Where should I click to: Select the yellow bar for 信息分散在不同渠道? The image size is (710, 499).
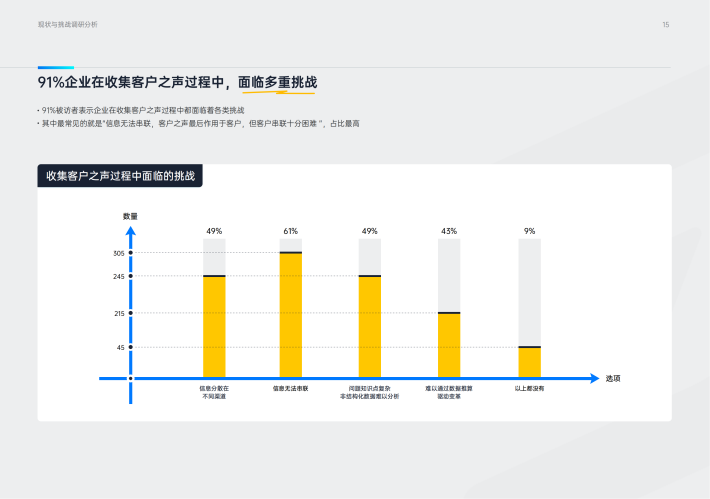pos(214,326)
